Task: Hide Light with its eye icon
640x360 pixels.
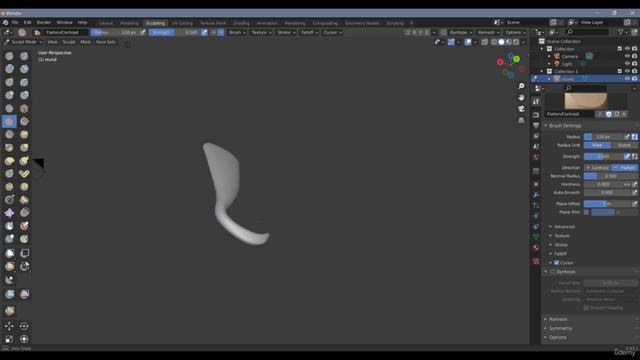Action: (x=627, y=64)
